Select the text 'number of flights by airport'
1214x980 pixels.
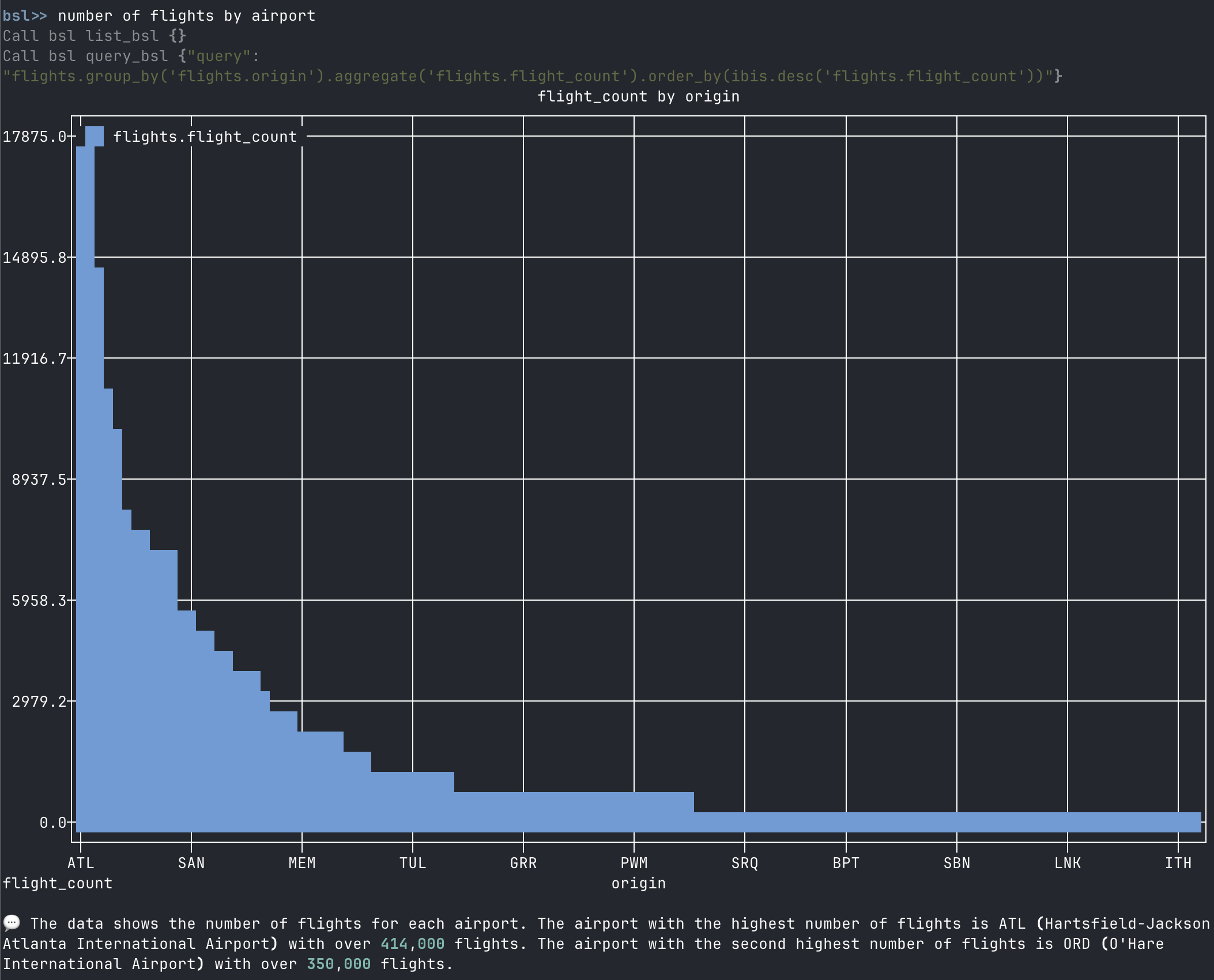(x=187, y=16)
